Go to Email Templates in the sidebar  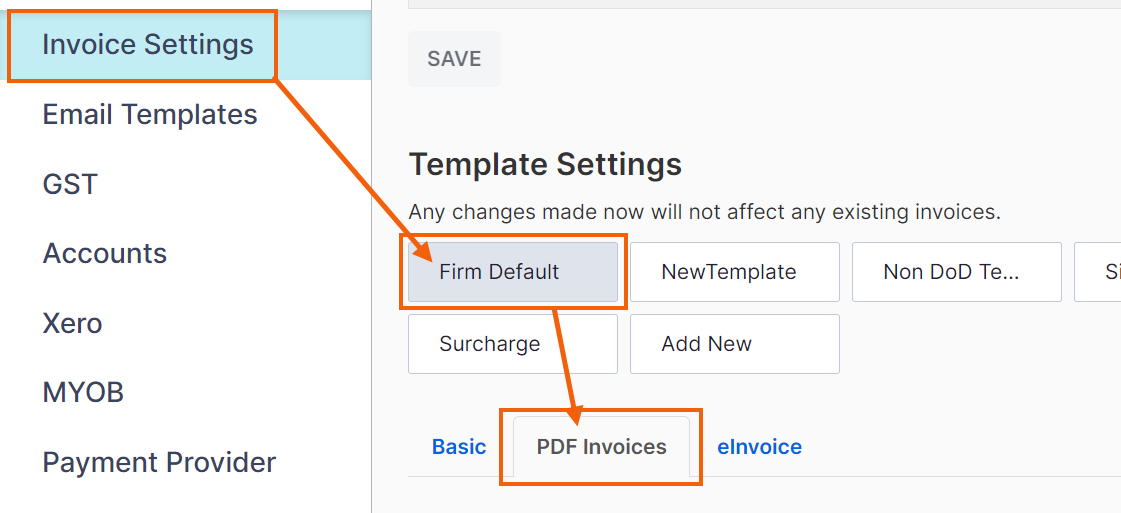click(149, 114)
